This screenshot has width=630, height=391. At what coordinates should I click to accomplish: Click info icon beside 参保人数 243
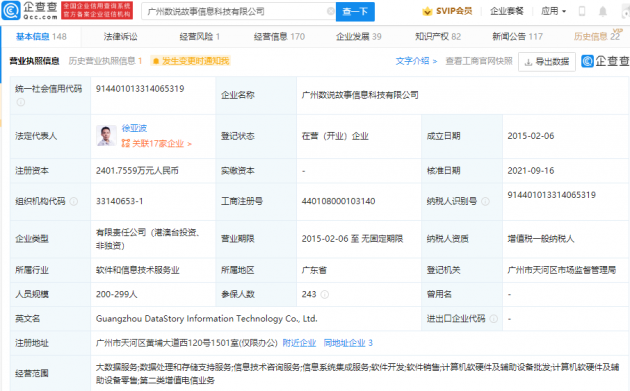[325, 295]
